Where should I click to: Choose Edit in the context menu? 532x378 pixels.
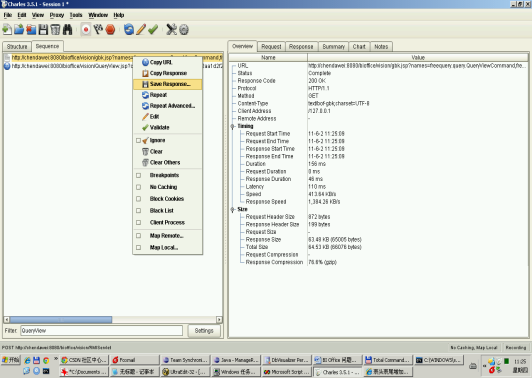168,117
